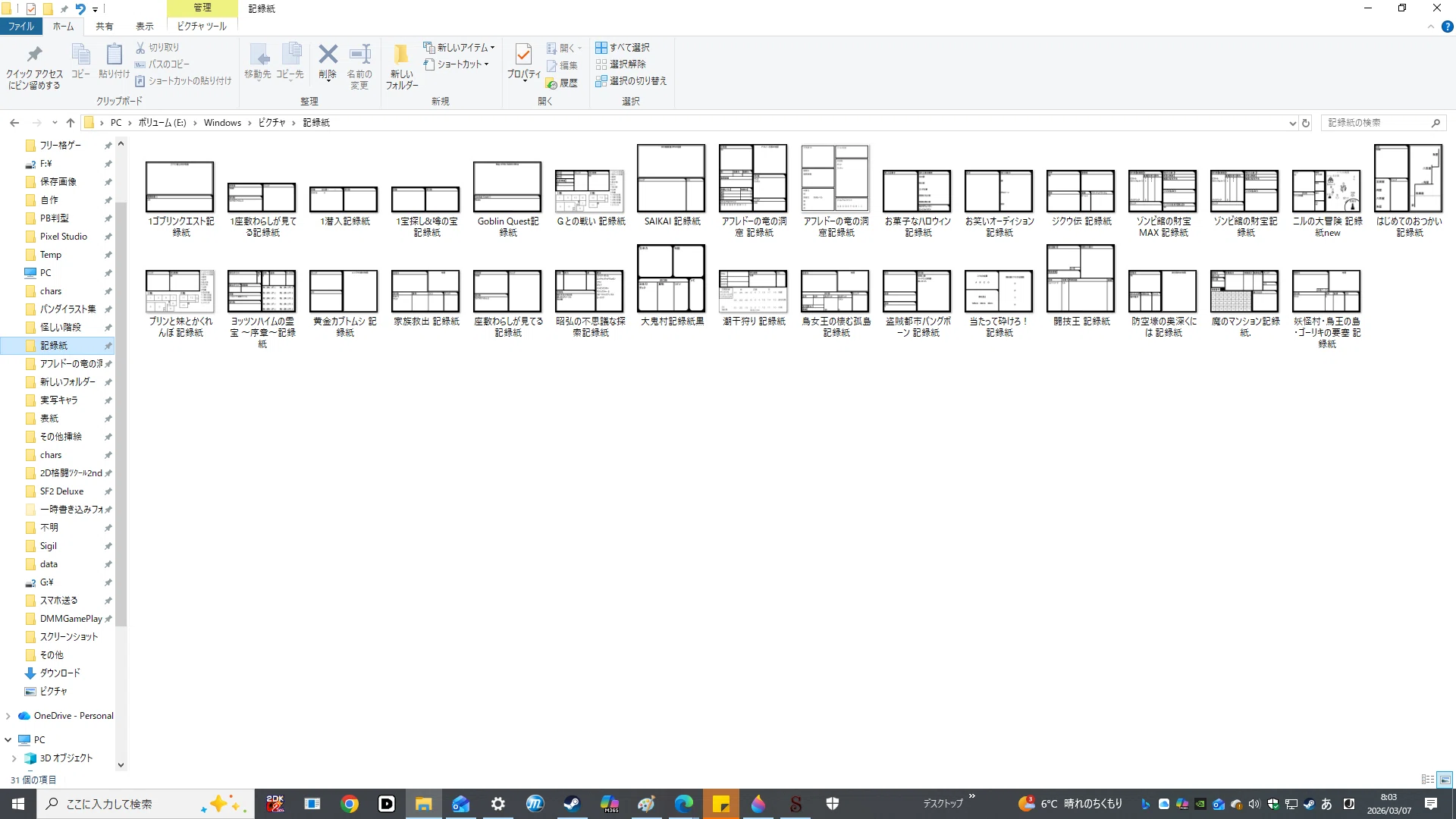Switch to the 表示 tab
This screenshot has width=1456, height=819.
(x=145, y=27)
